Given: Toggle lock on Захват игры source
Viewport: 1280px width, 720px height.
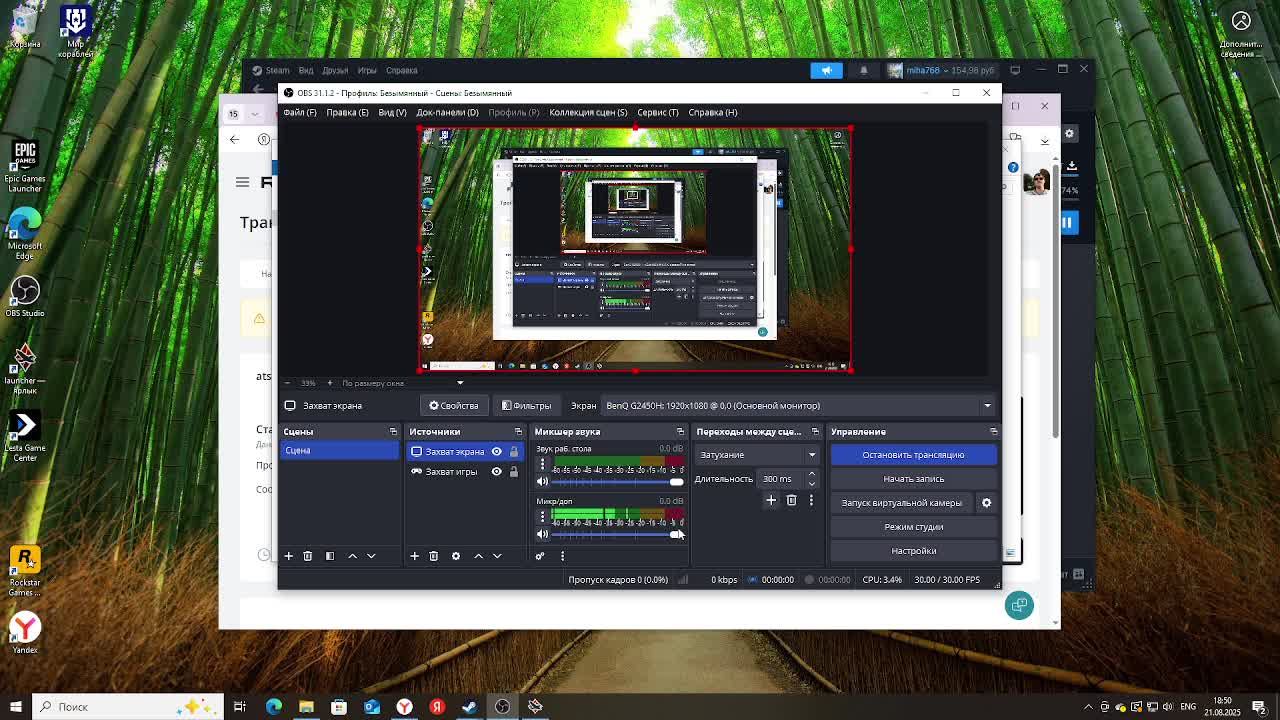Looking at the screenshot, I should [x=514, y=472].
